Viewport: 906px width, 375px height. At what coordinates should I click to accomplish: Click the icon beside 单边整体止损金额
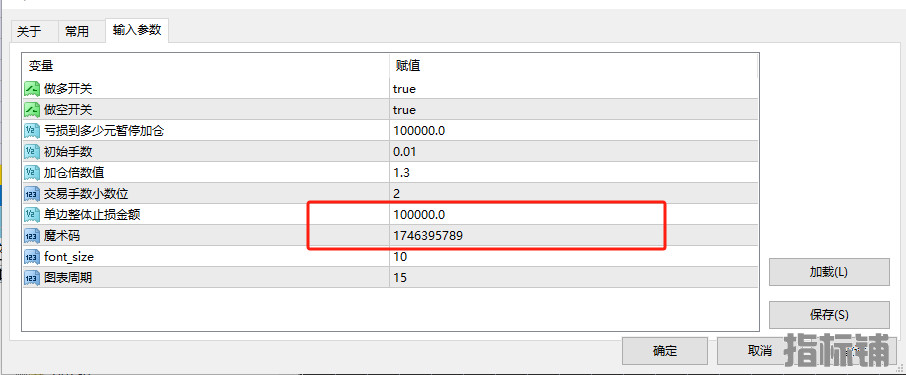coord(31,215)
